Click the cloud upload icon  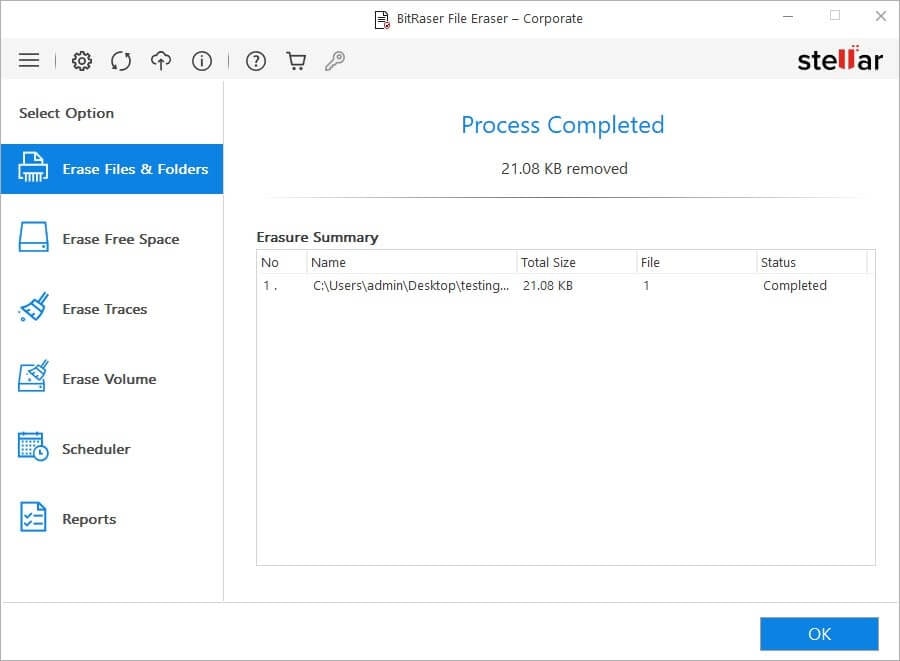tap(161, 60)
